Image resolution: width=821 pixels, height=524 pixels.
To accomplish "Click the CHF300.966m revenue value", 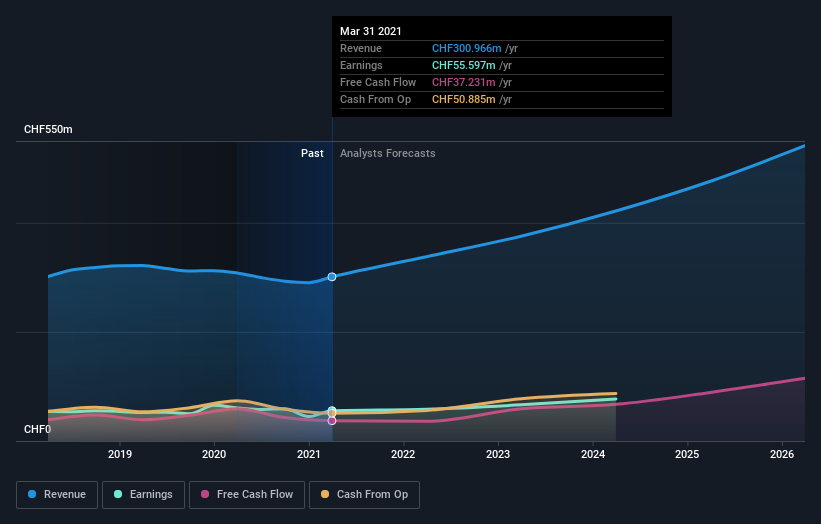I will pyautogui.click(x=467, y=49).
